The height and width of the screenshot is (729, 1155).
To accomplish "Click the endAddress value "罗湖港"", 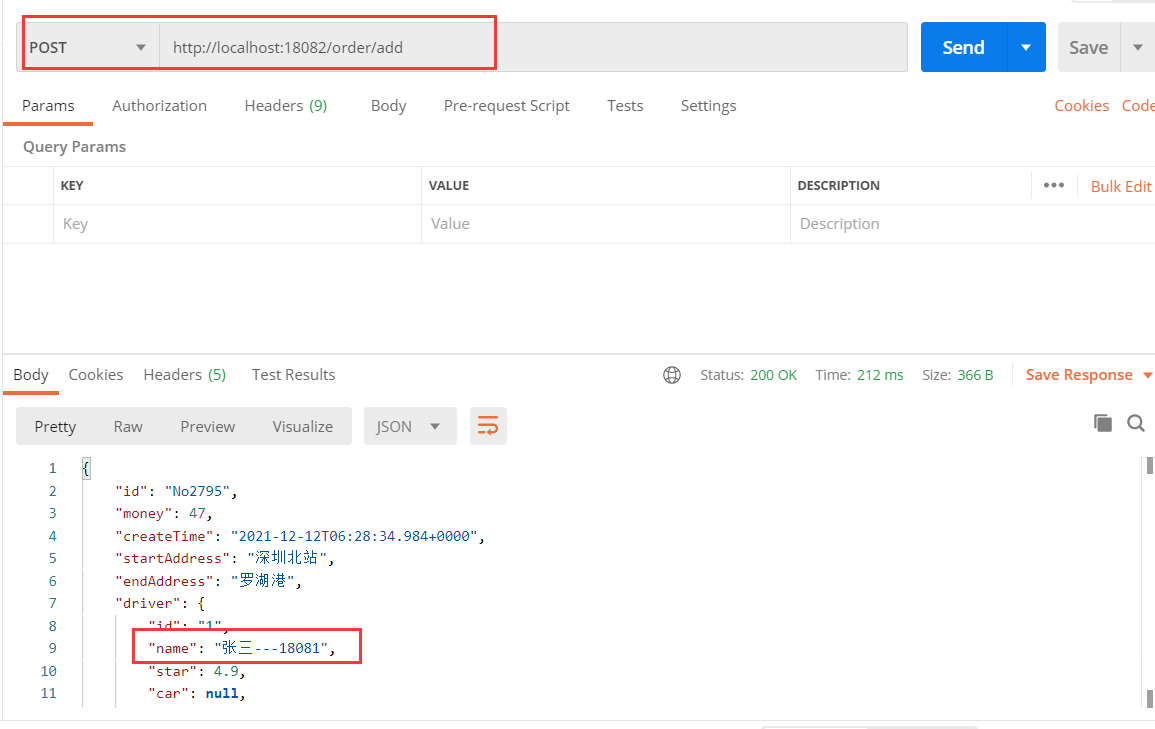I will [263, 581].
